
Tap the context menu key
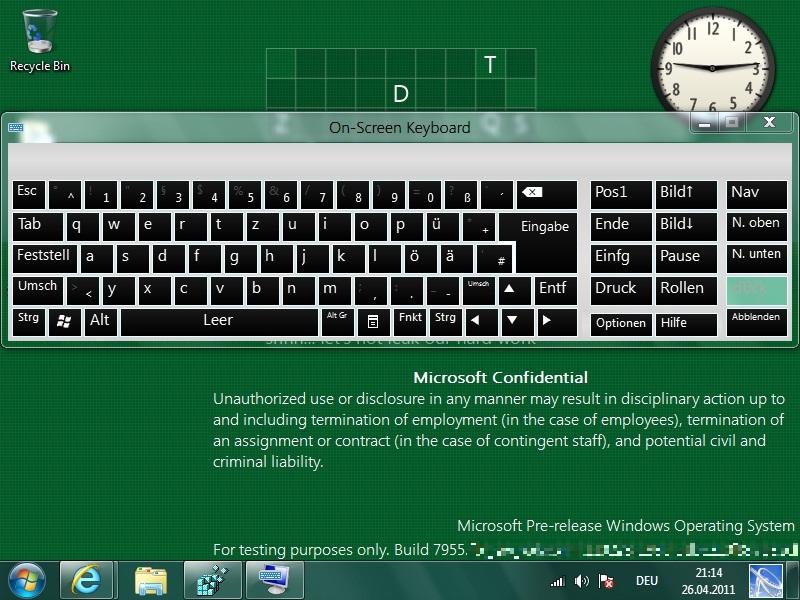pos(373,322)
